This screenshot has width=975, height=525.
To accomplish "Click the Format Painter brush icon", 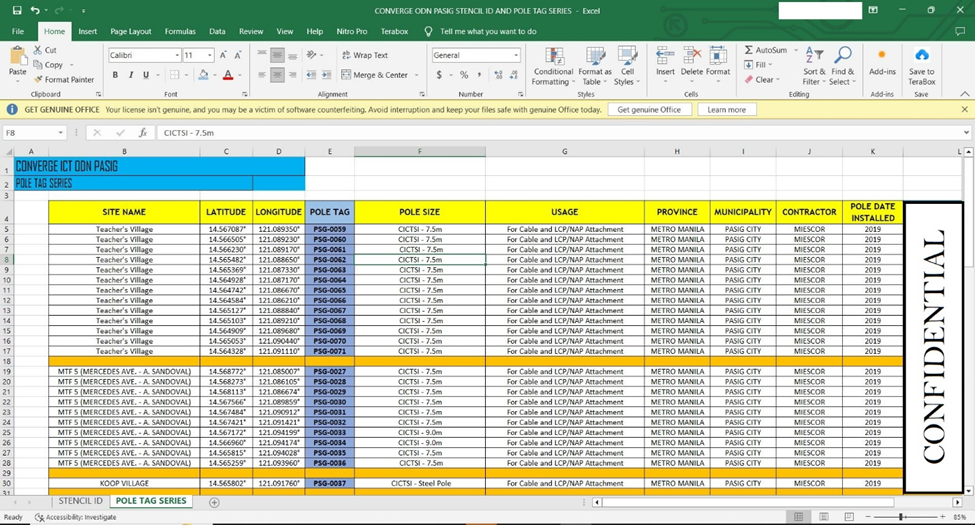I will [x=38, y=80].
